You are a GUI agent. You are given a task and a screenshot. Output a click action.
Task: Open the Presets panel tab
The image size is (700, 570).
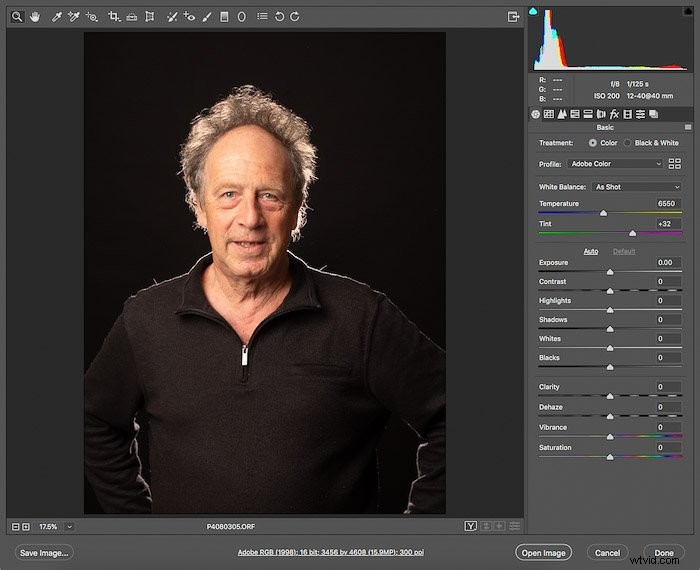(640, 114)
